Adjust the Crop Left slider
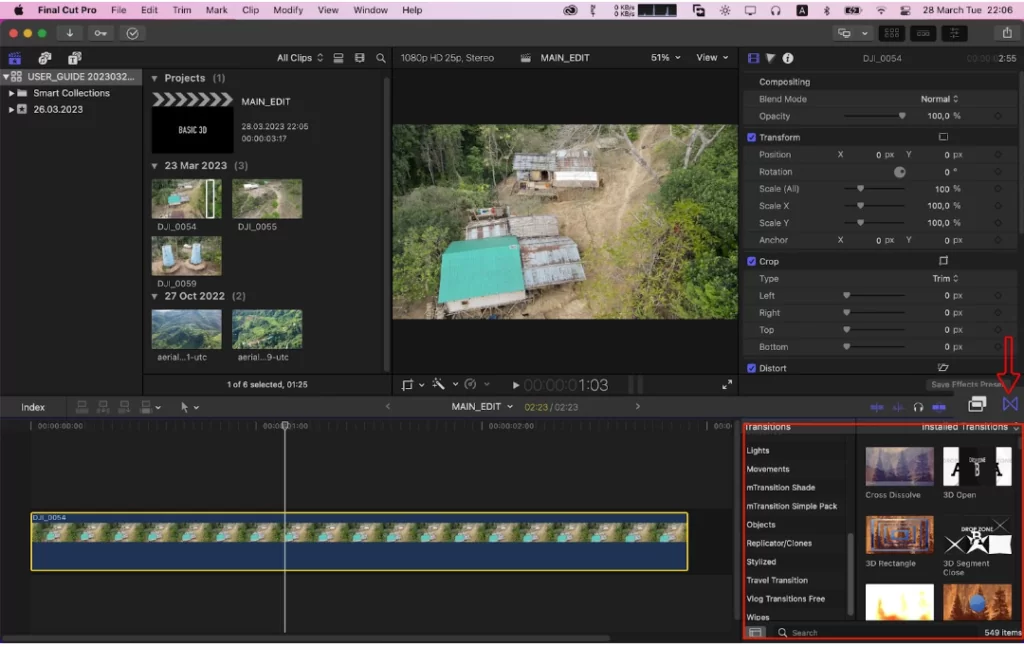 pos(874,296)
